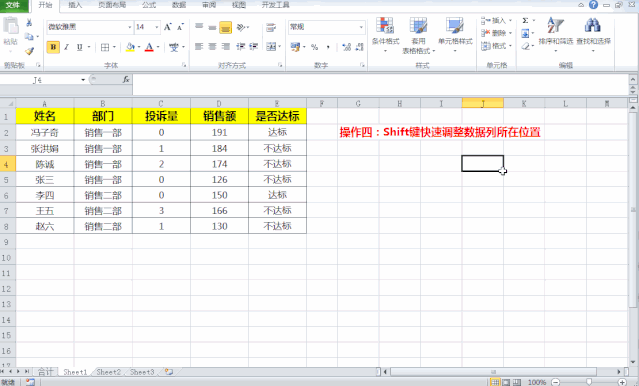
Task: Toggle top vertical alignment
Action: [x=199, y=27]
